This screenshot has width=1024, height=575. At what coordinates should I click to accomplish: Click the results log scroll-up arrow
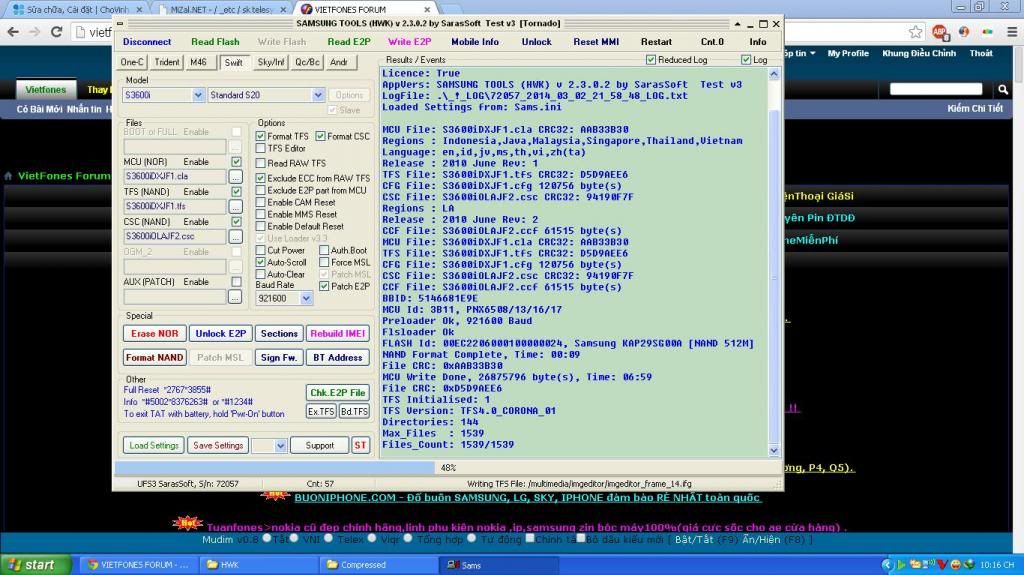[x=774, y=74]
